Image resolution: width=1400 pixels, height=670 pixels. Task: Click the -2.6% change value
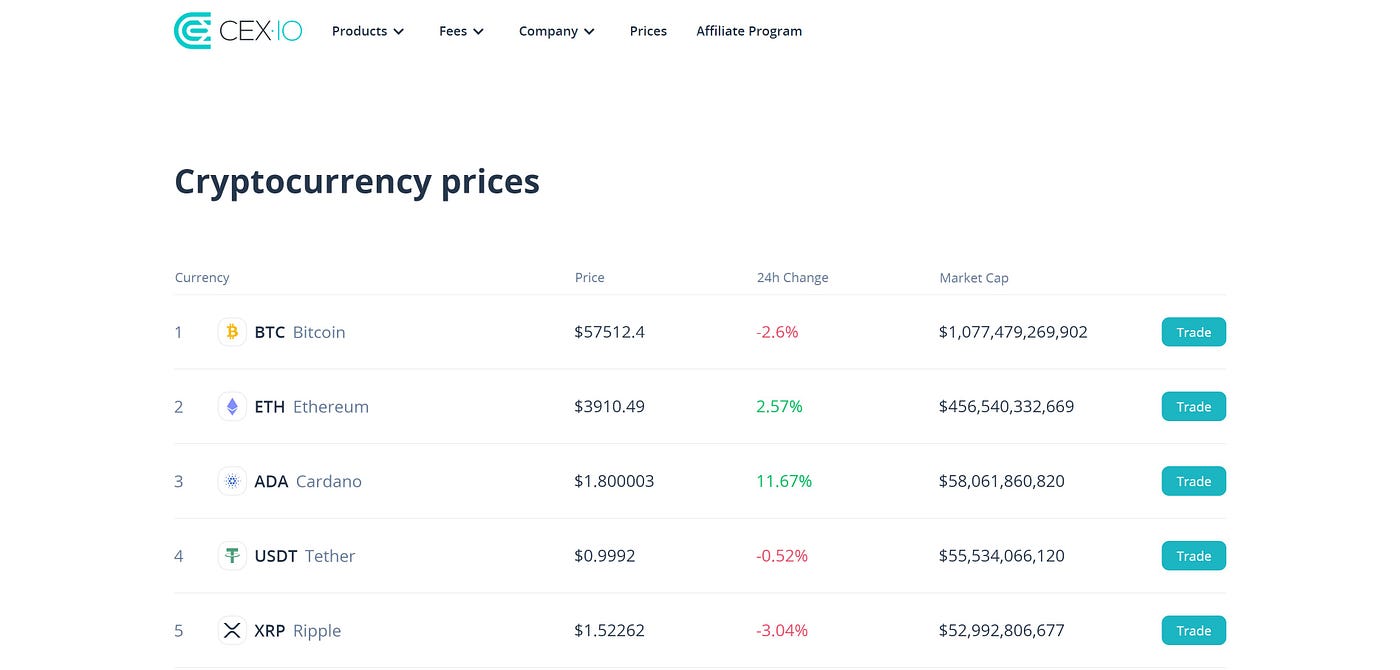pos(777,332)
